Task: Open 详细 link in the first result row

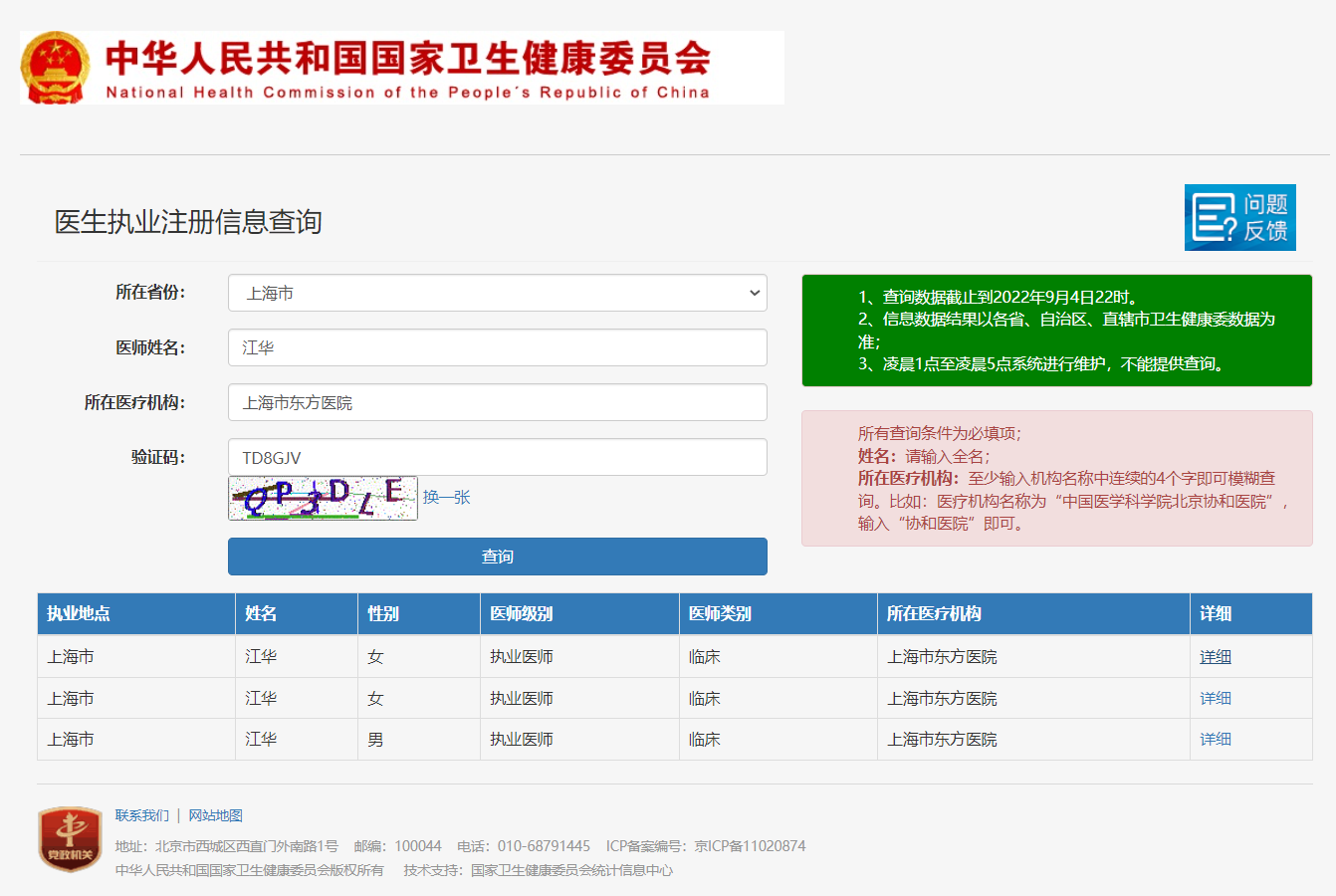Action: click(x=1216, y=657)
